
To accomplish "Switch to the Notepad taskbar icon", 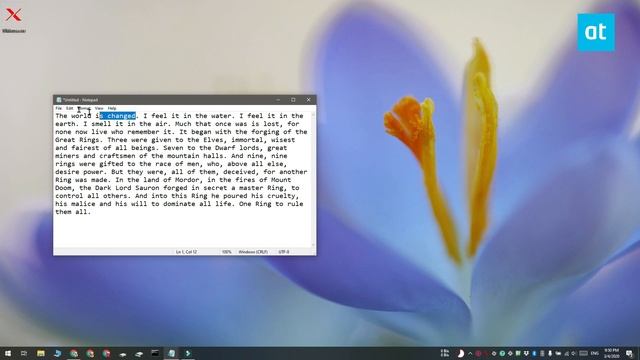I will click(171, 353).
